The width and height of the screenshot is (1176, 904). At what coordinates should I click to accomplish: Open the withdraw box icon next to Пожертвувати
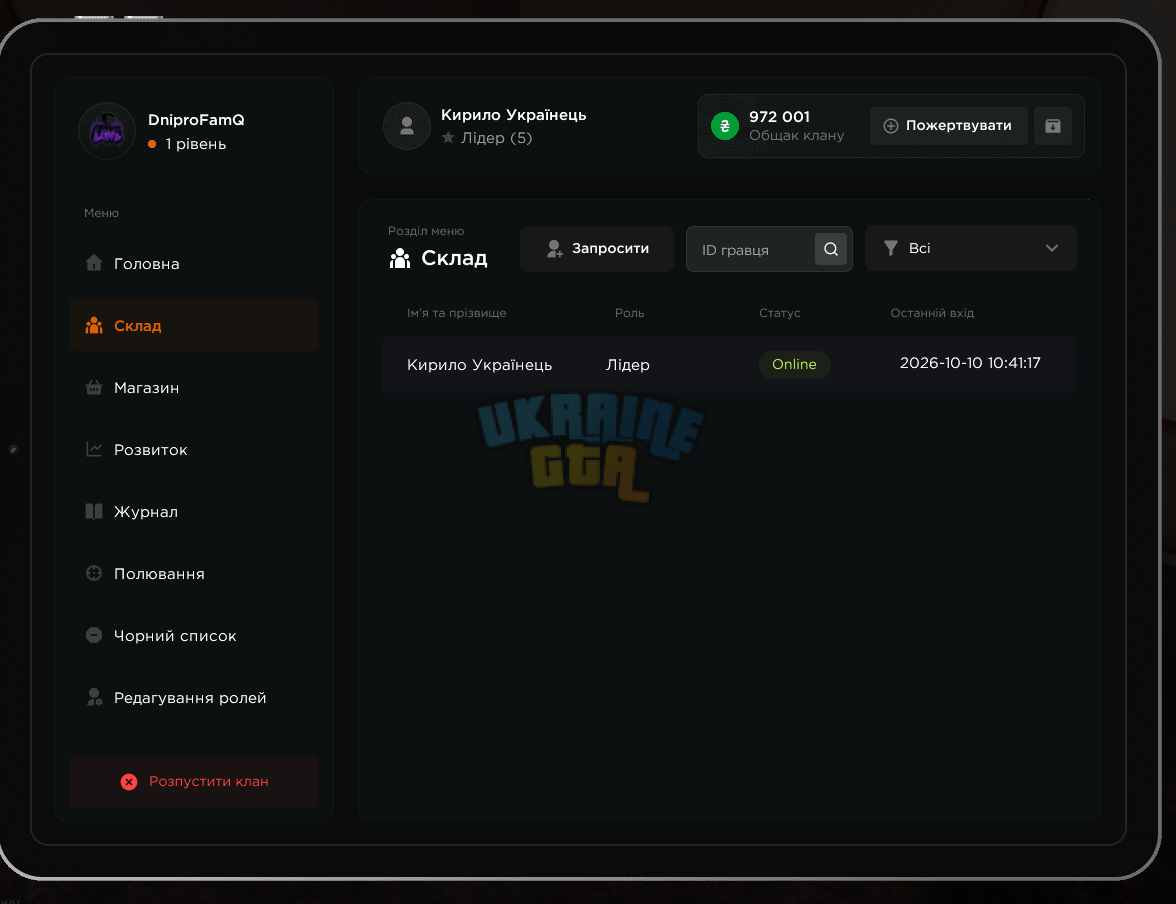pos(1053,126)
